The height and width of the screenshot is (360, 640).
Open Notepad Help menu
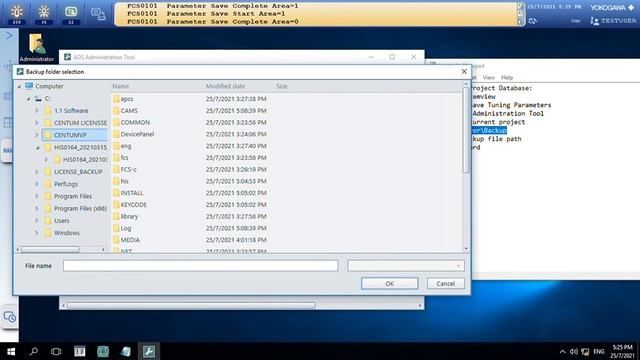pos(507,77)
